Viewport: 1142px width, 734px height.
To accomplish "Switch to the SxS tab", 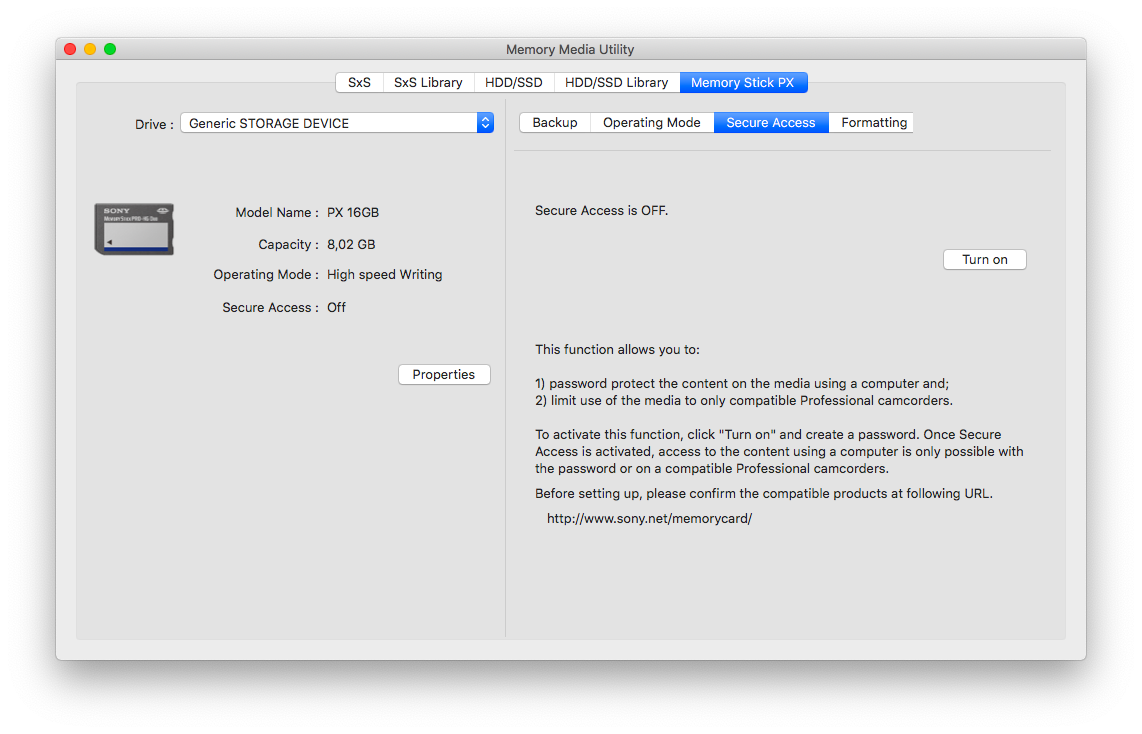I will [x=359, y=82].
